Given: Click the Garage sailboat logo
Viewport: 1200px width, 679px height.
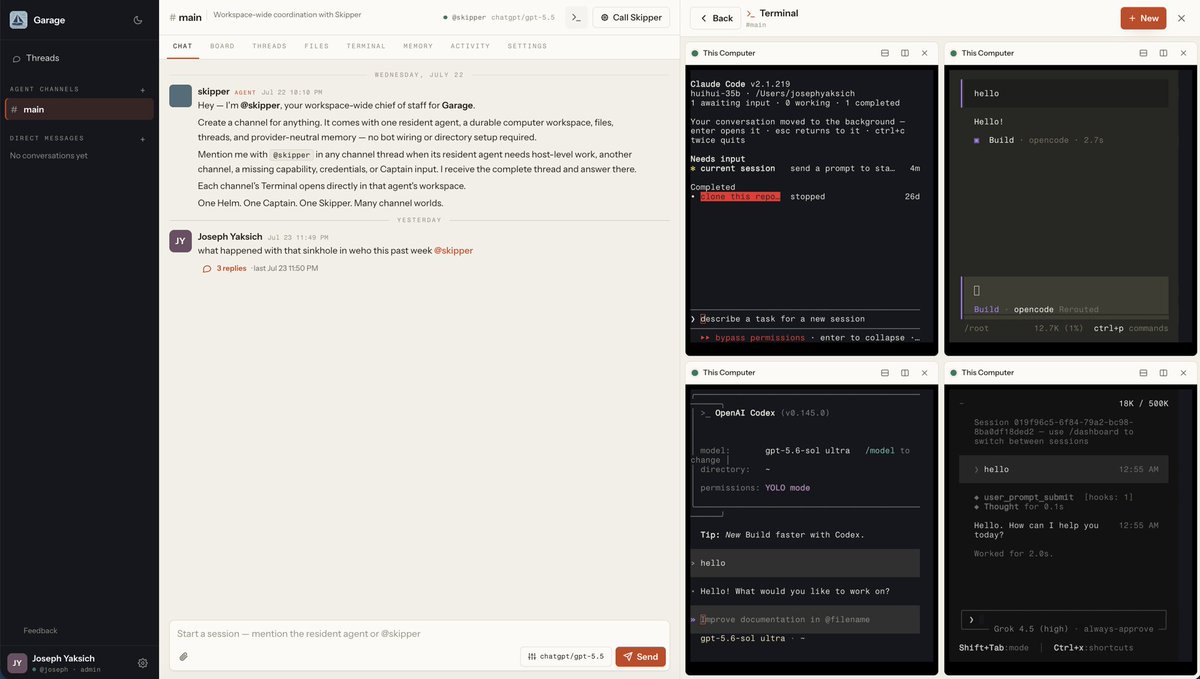Looking at the screenshot, I should pyautogui.click(x=19, y=19).
